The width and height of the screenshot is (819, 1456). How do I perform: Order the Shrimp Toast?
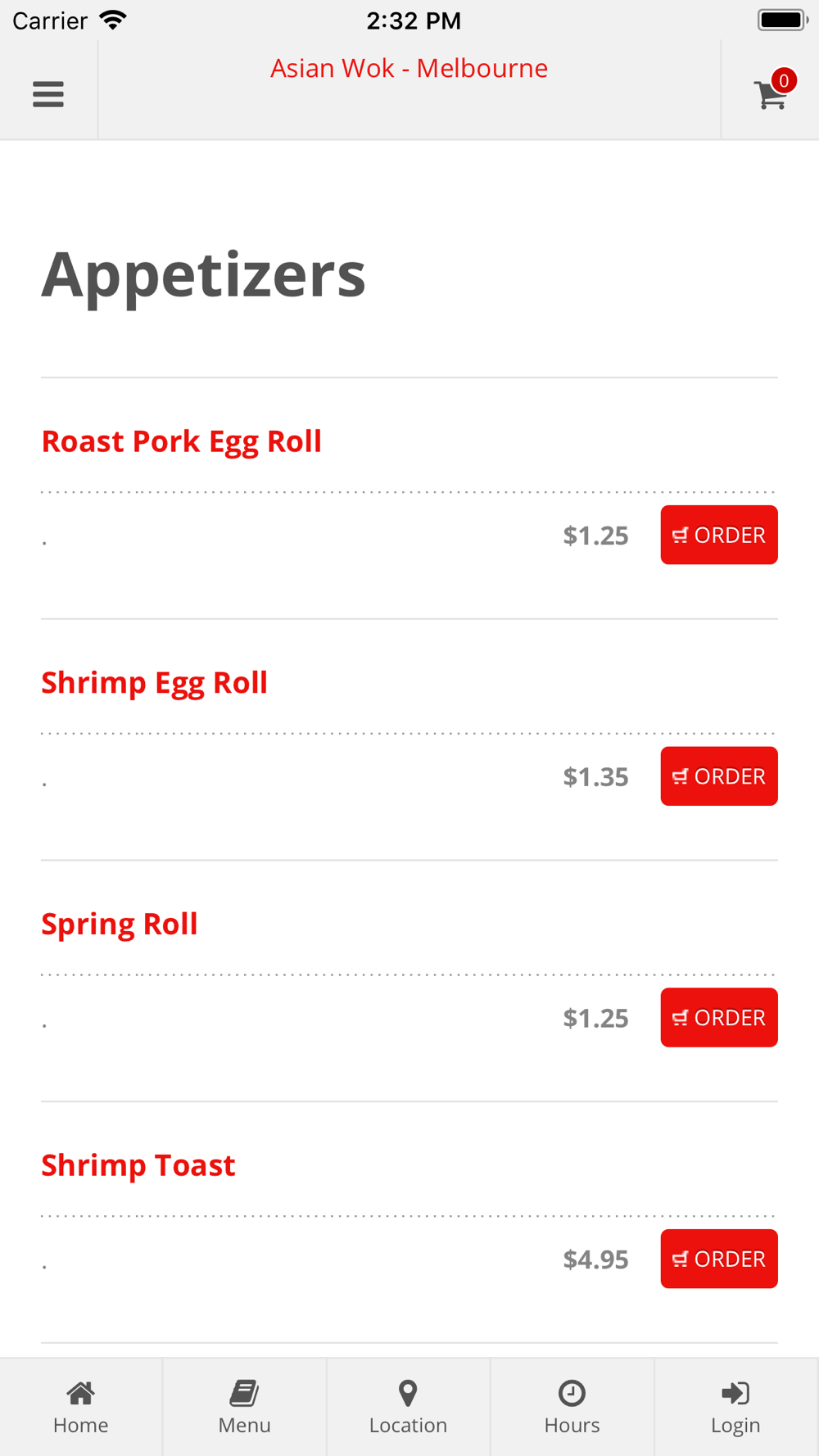(x=719, y=1259)
